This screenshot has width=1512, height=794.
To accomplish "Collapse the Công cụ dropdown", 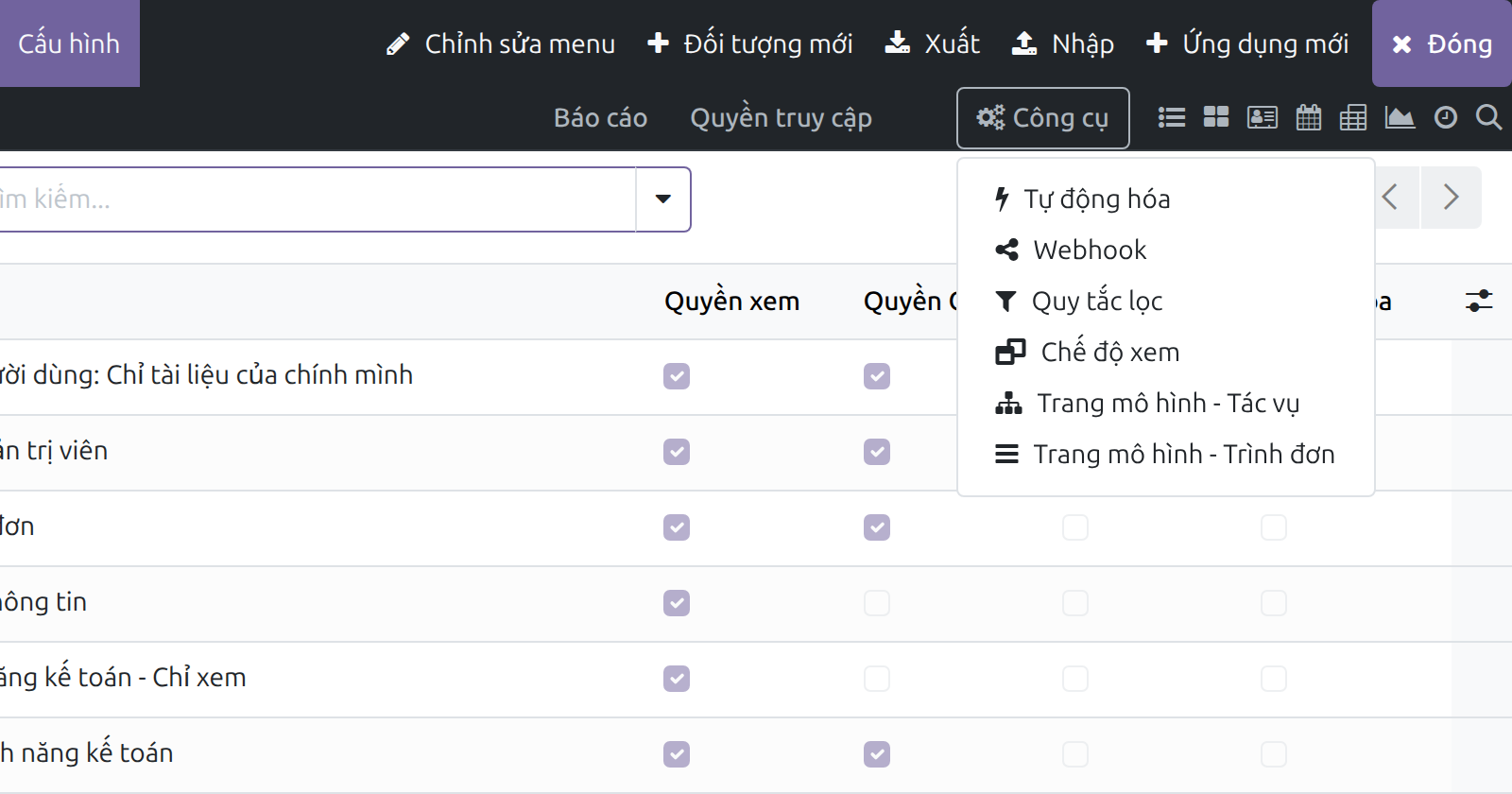I will coord(1043,118).
